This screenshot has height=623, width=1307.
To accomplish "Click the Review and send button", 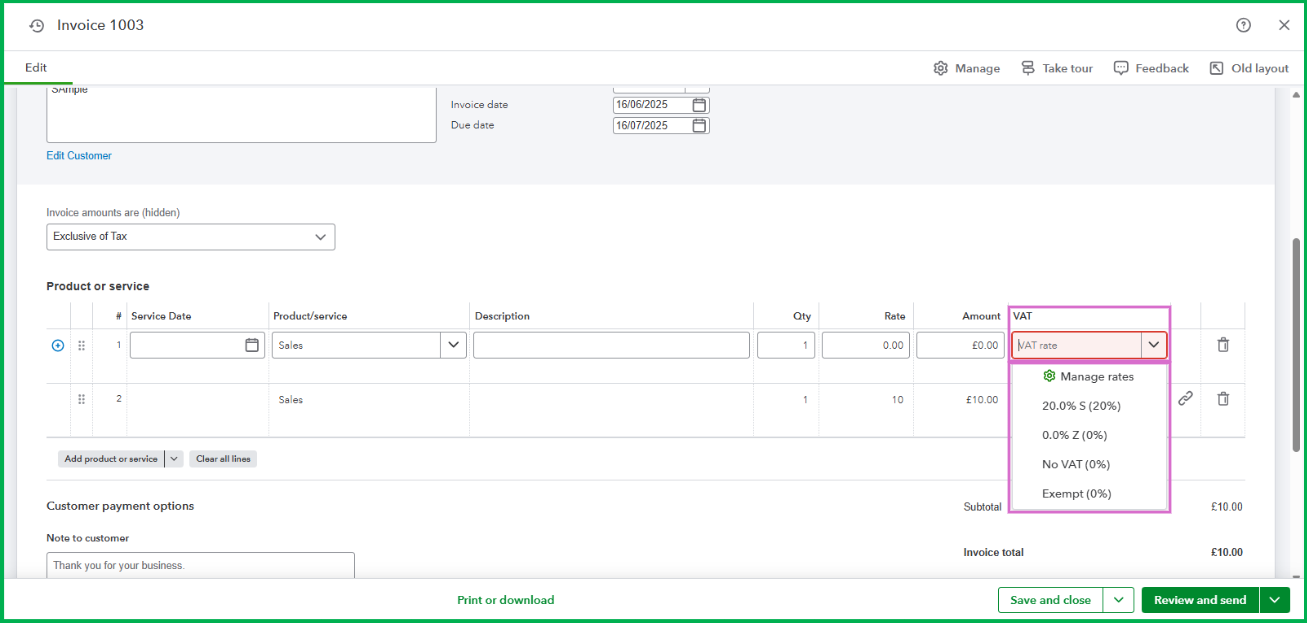I will (1200, 600).
